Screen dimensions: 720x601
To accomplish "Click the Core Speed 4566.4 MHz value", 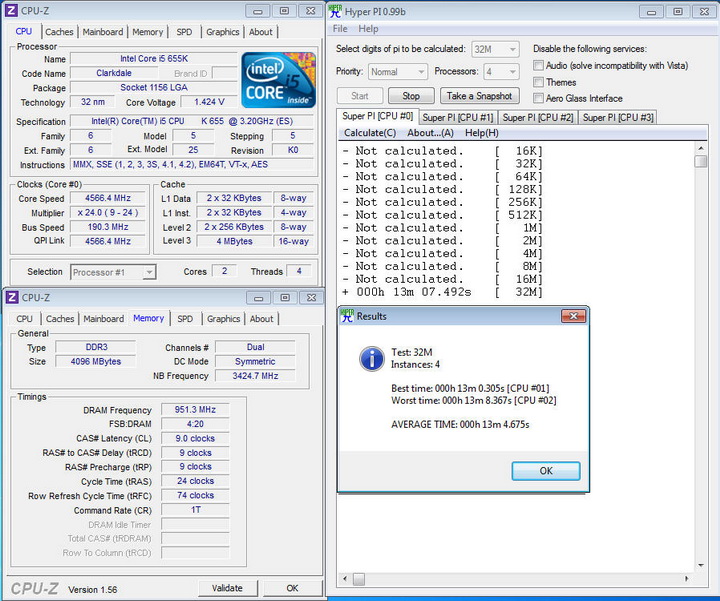I will tap(108, 198).
